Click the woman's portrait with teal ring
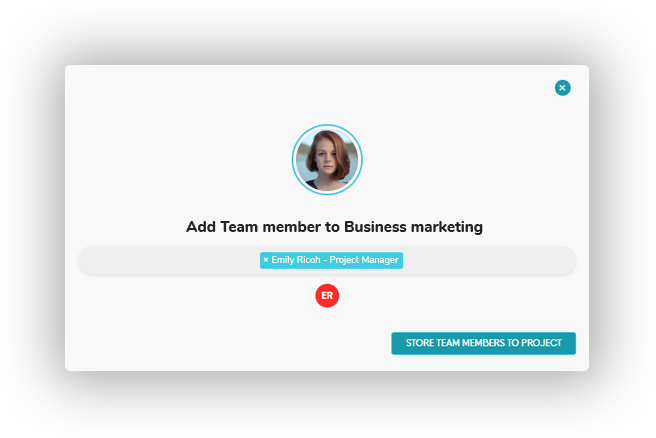This screenshot has width=656, height=438. point(327,160)
